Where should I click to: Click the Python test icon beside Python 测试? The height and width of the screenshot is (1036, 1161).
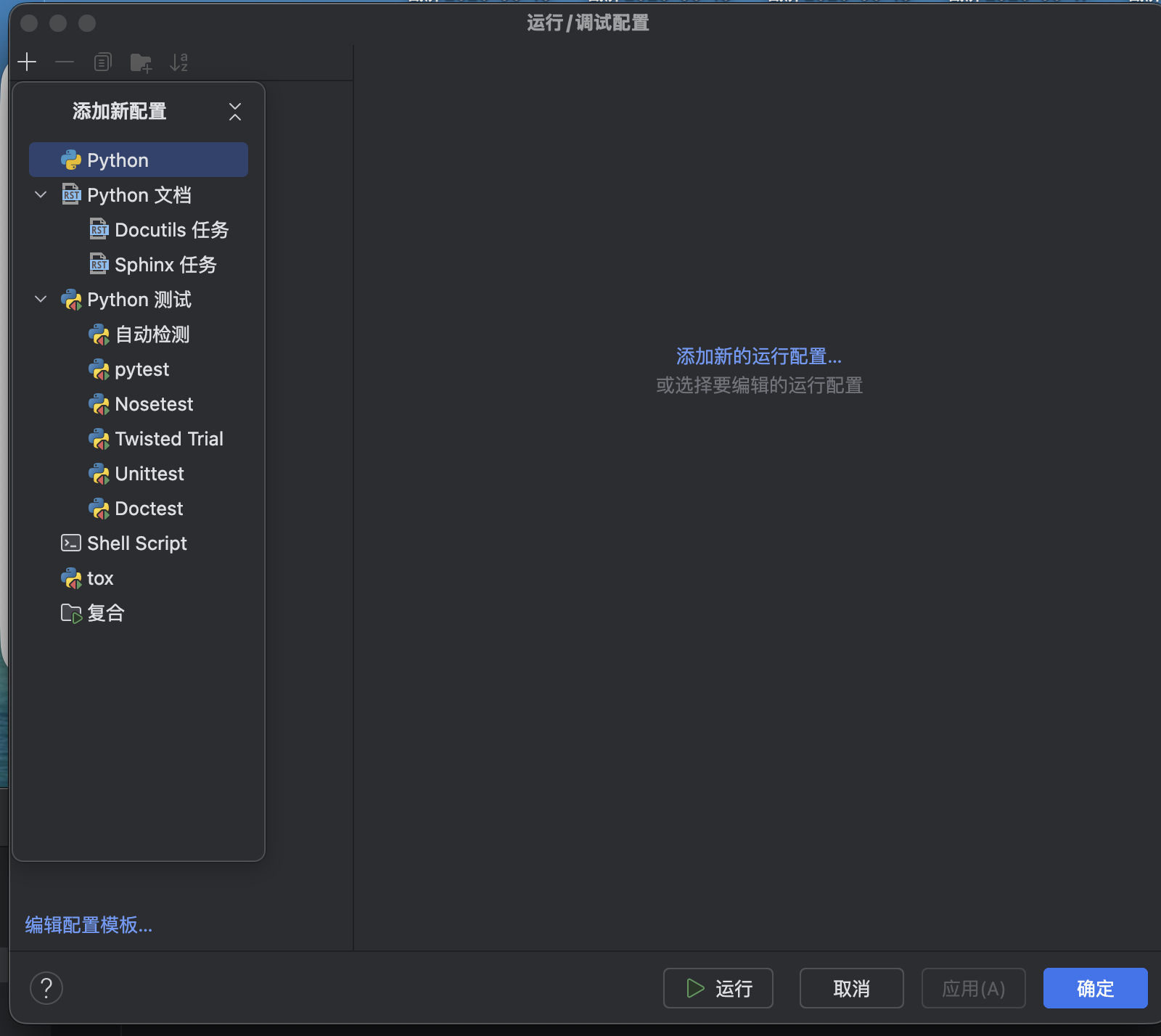(x=71, y=300)
